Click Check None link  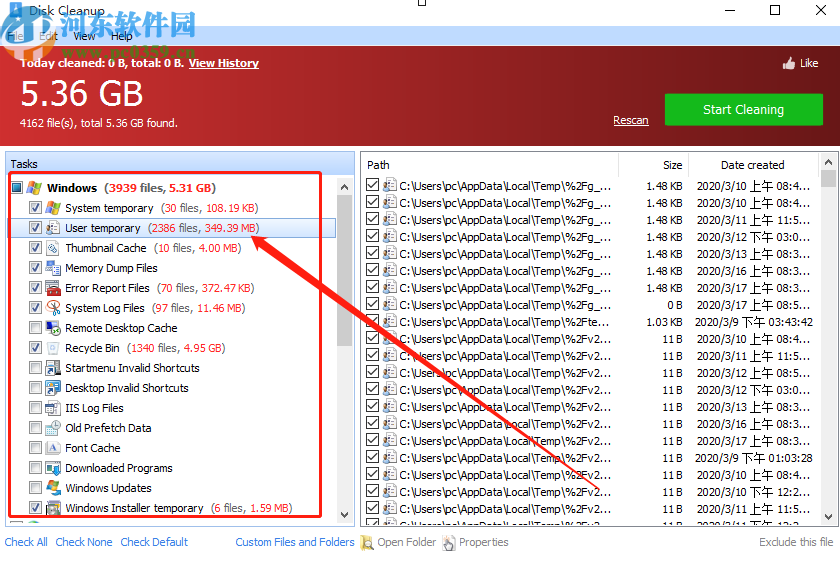(x=84, y=542)
